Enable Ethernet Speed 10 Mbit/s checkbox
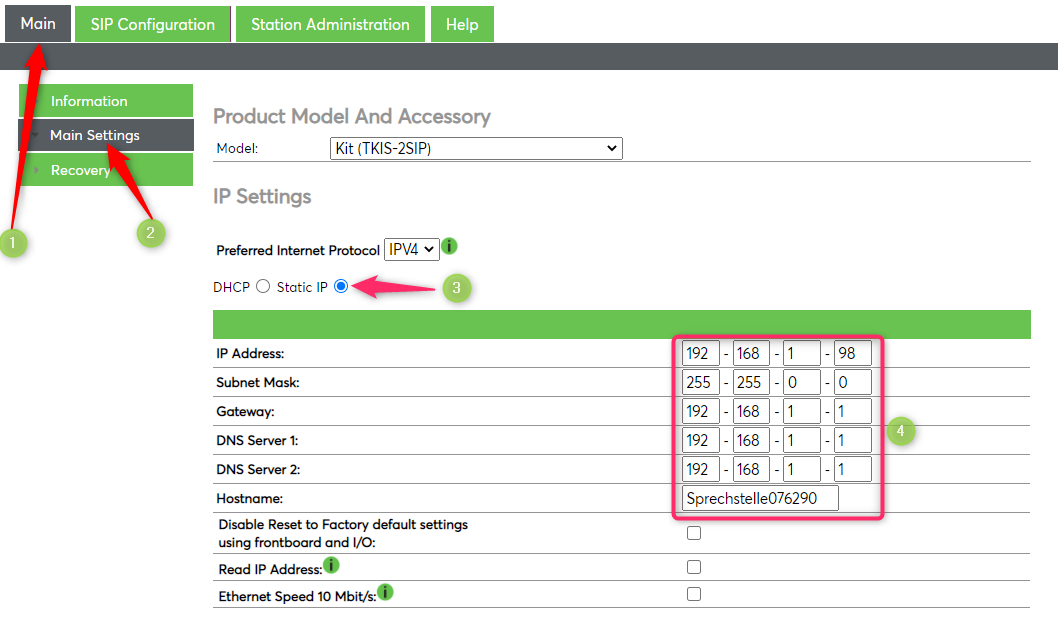Screen dimensions: 1058x621 (694, 594)
